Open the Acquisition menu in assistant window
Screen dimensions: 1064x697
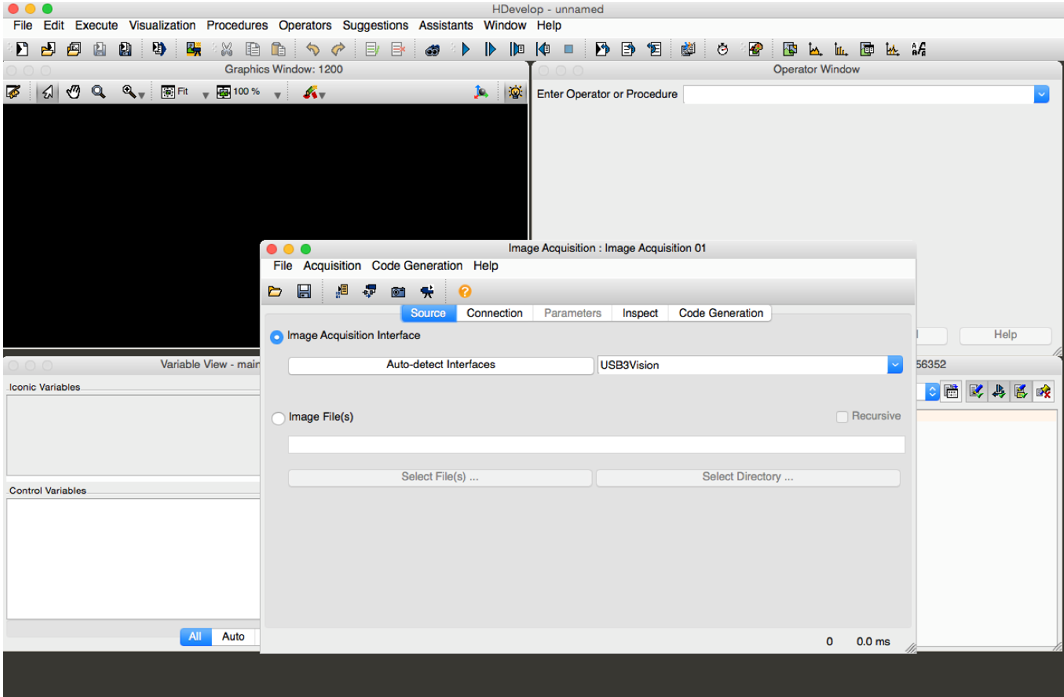click(332, 265)
